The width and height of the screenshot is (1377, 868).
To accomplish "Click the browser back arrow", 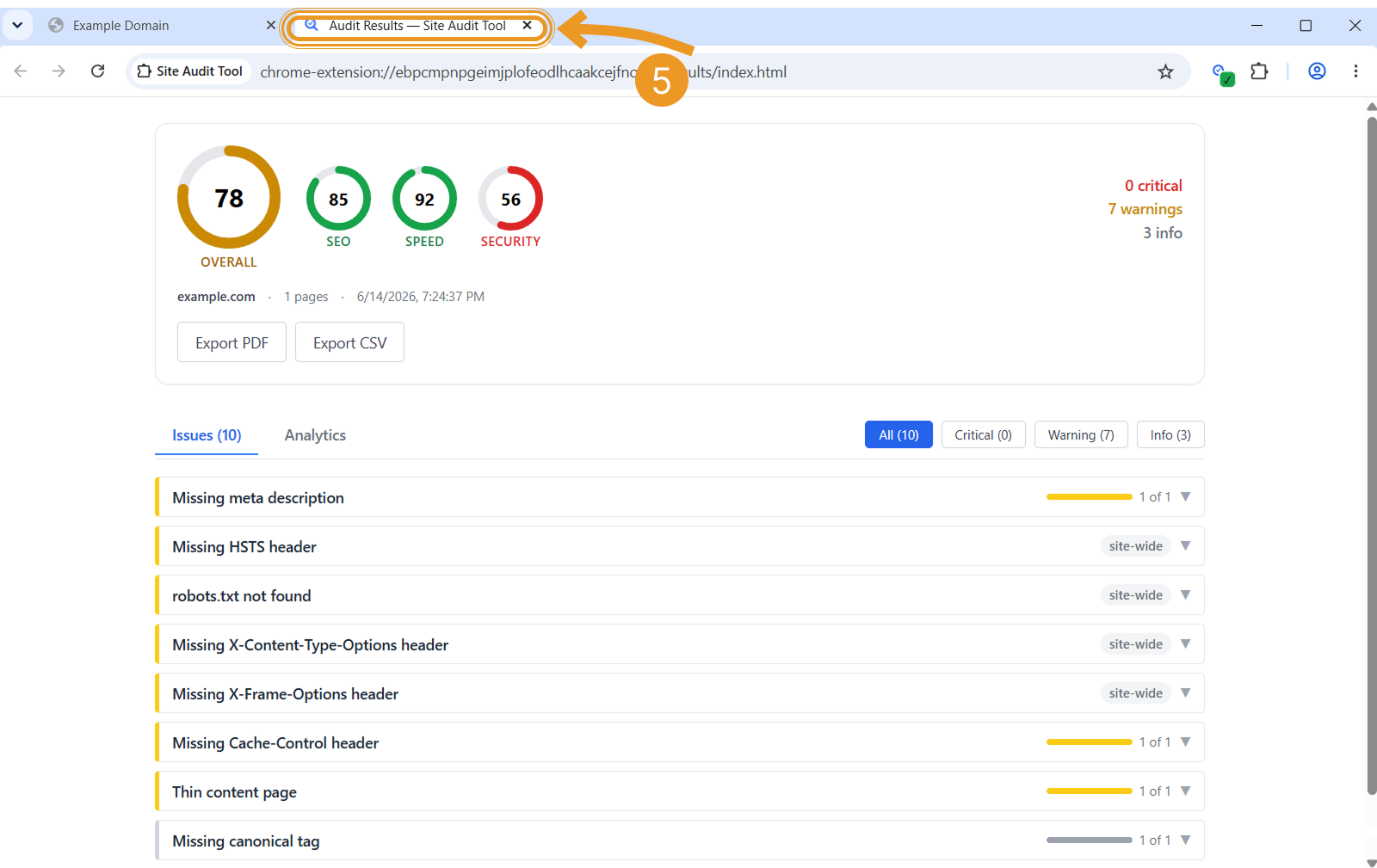I will tap(21, 71).
